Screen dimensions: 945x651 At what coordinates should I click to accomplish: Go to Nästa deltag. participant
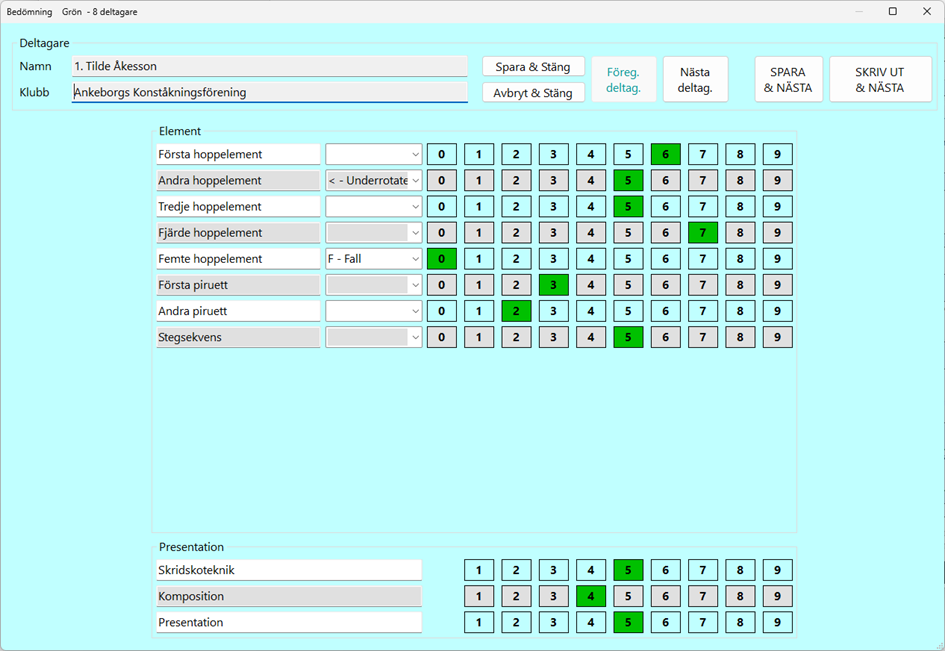coord(695,80)
